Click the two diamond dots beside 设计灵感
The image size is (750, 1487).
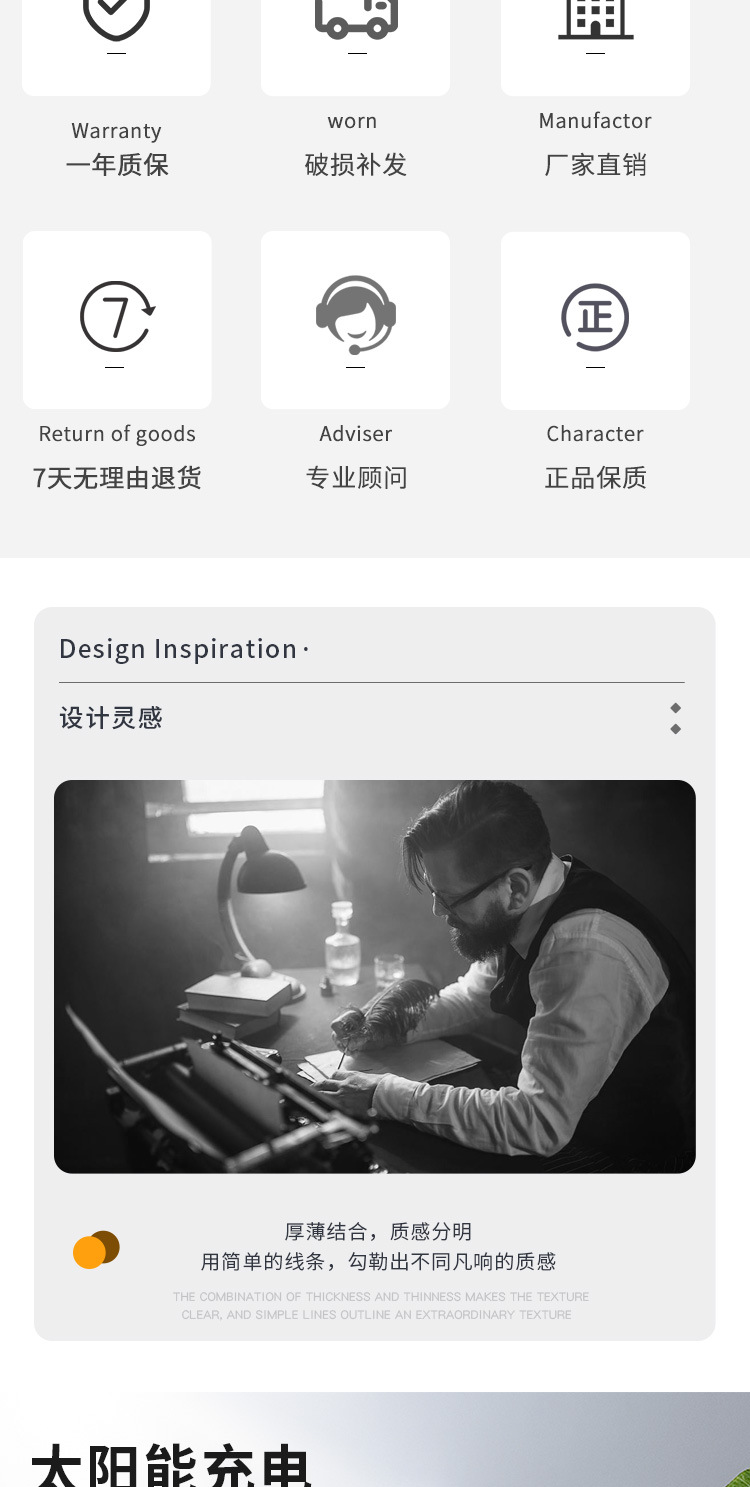coord(676,718)
